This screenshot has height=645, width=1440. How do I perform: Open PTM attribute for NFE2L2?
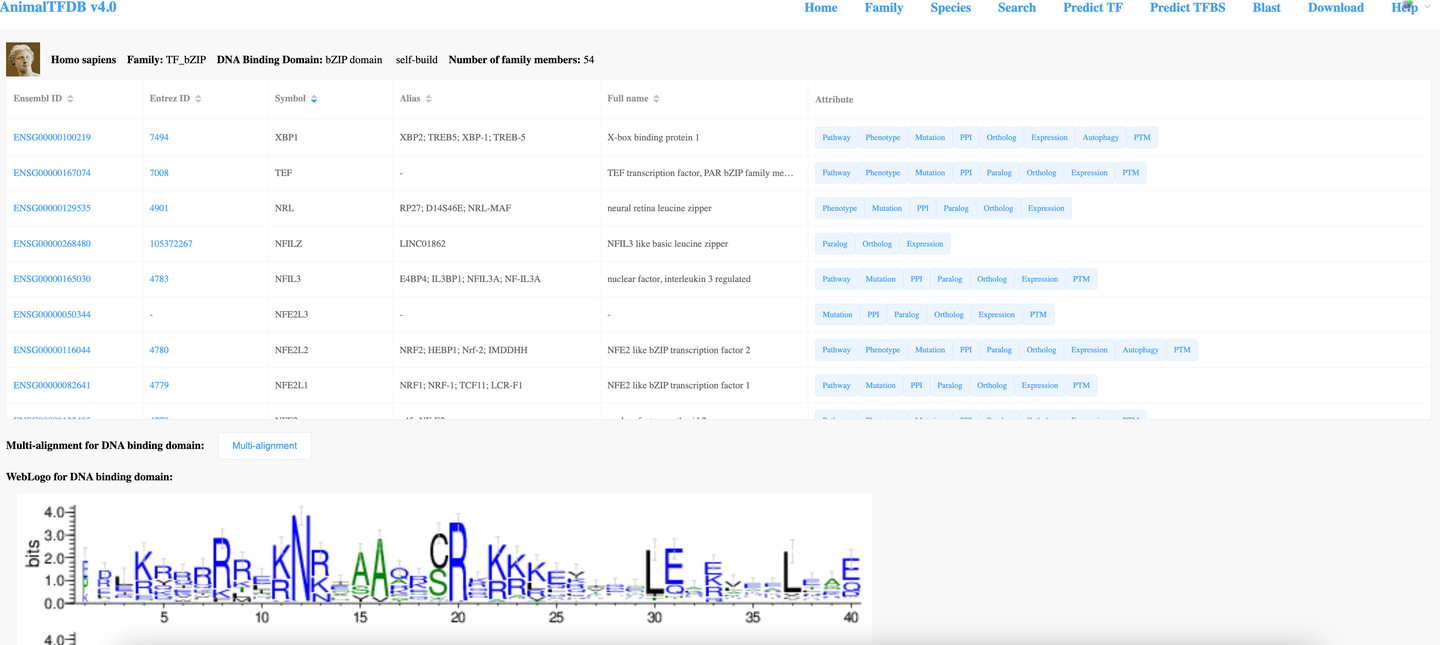(x=1182, y=350)
